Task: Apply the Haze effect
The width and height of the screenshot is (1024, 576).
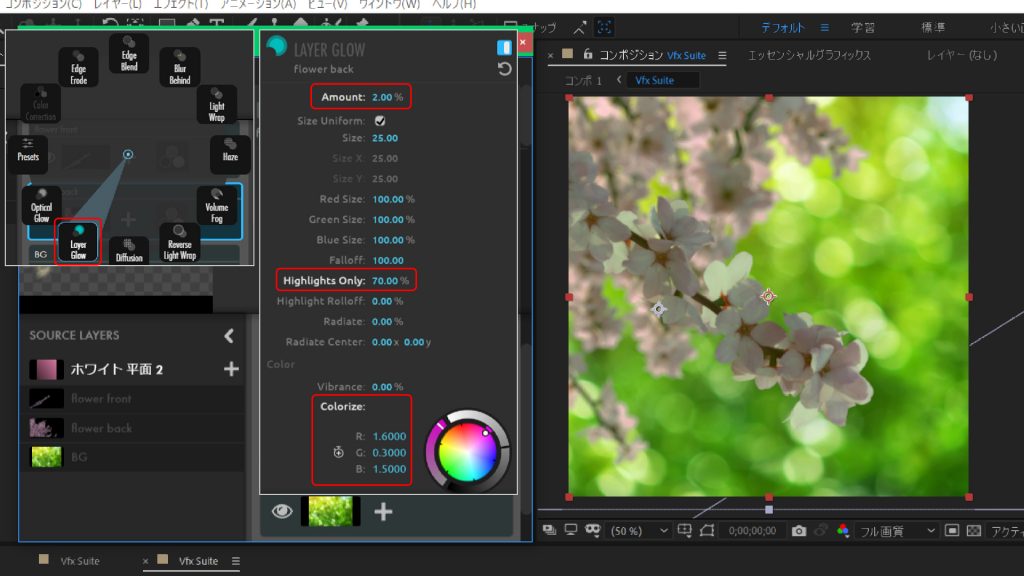Action: tap(230, 156)
